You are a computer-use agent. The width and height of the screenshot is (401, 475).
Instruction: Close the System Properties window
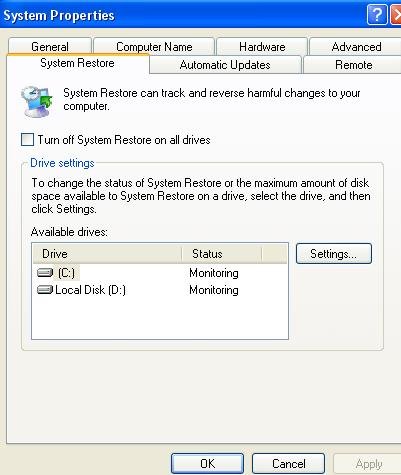[x=396, y=15]
